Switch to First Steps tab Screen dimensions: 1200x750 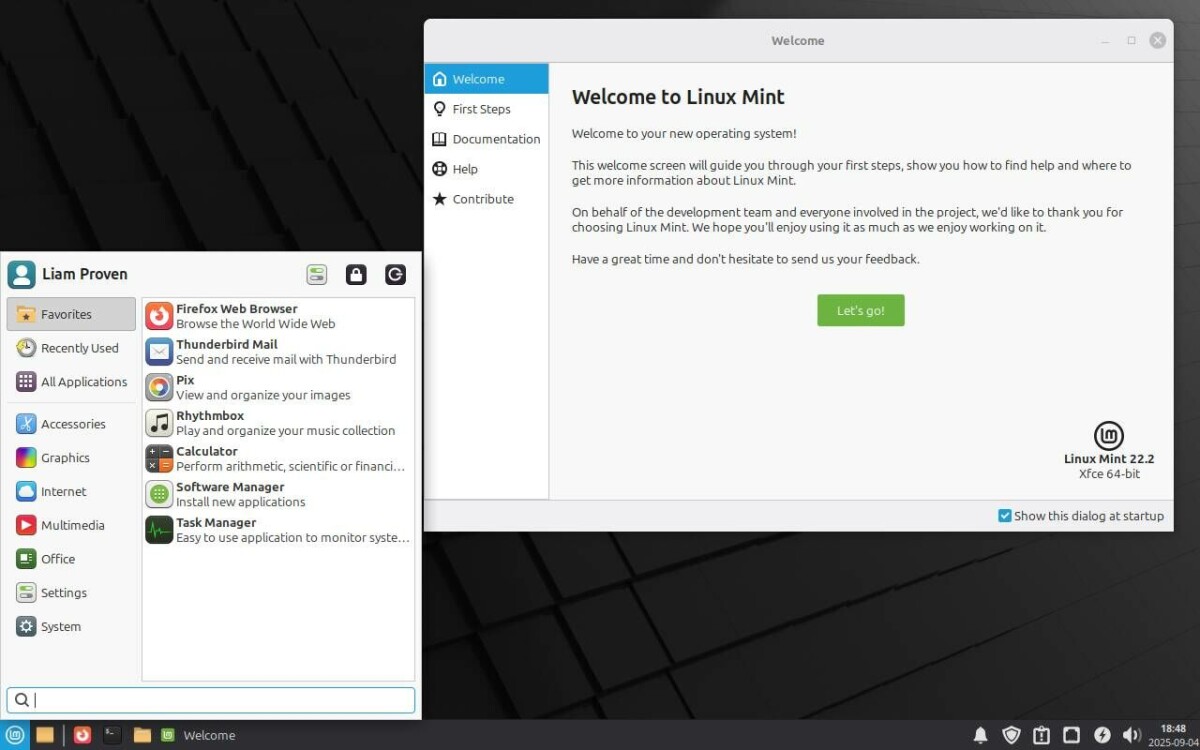(x=486, y=109)
